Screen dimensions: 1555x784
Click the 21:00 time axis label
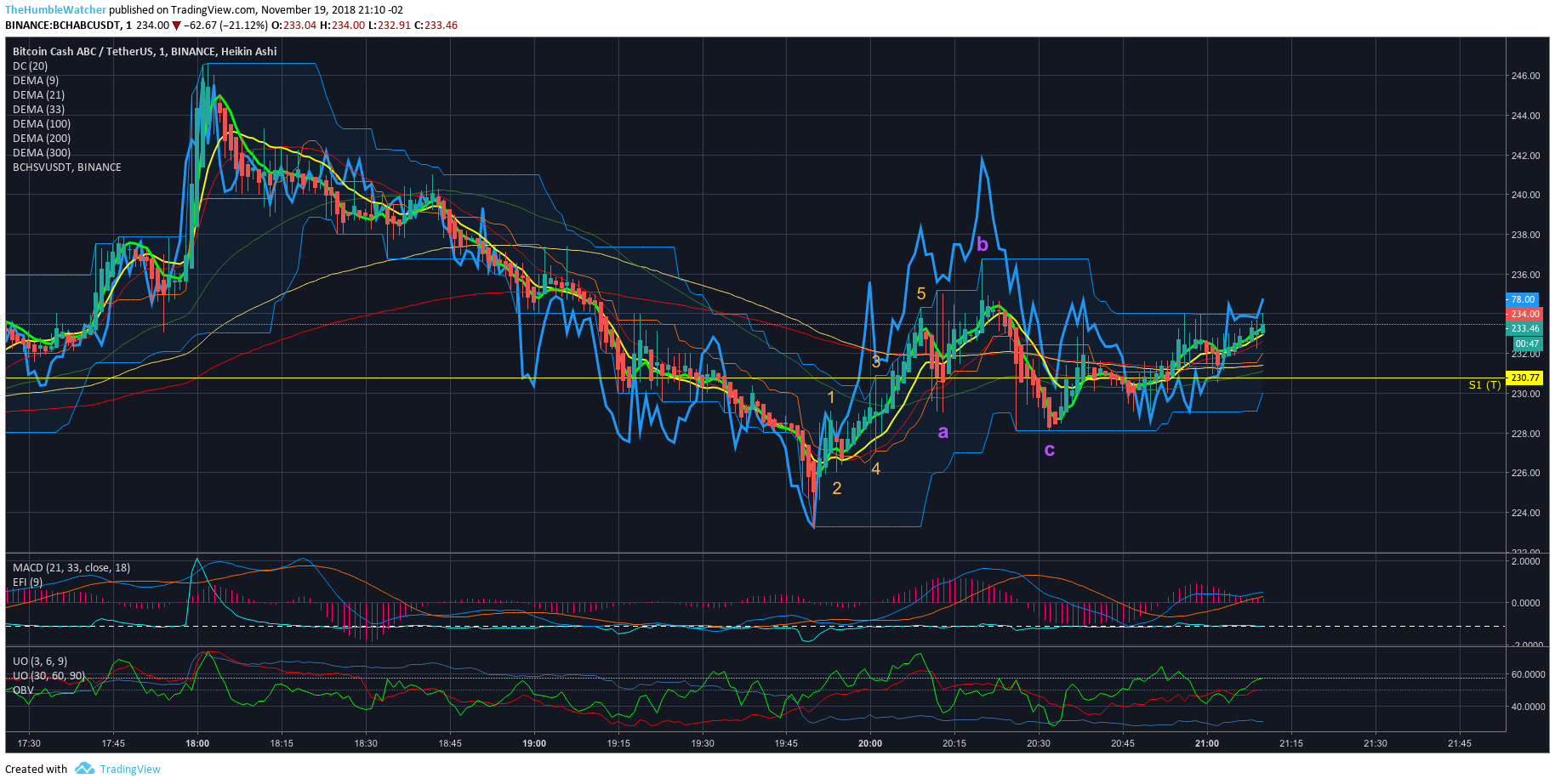pos(1207,743)
